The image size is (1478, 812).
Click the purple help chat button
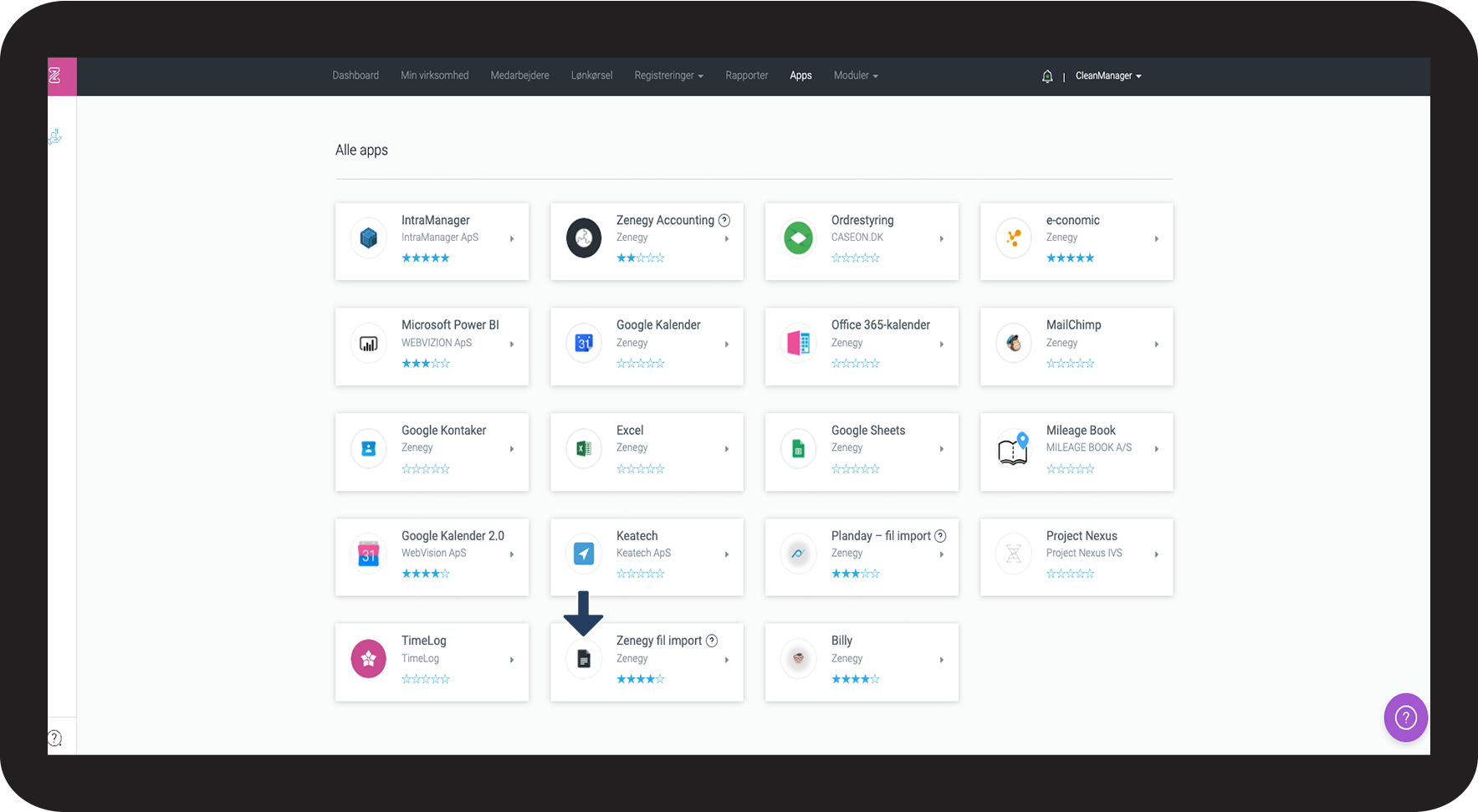pyautogui.click(x=1405, y=718)
